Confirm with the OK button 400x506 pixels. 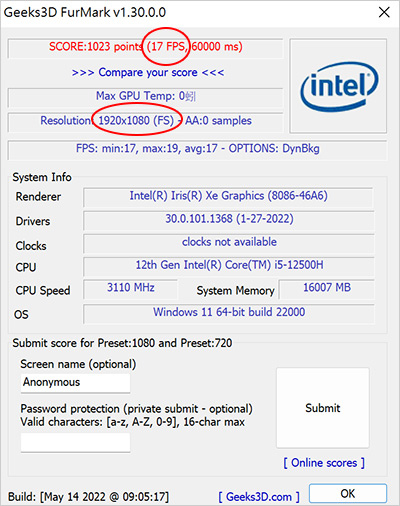(348, 493)
